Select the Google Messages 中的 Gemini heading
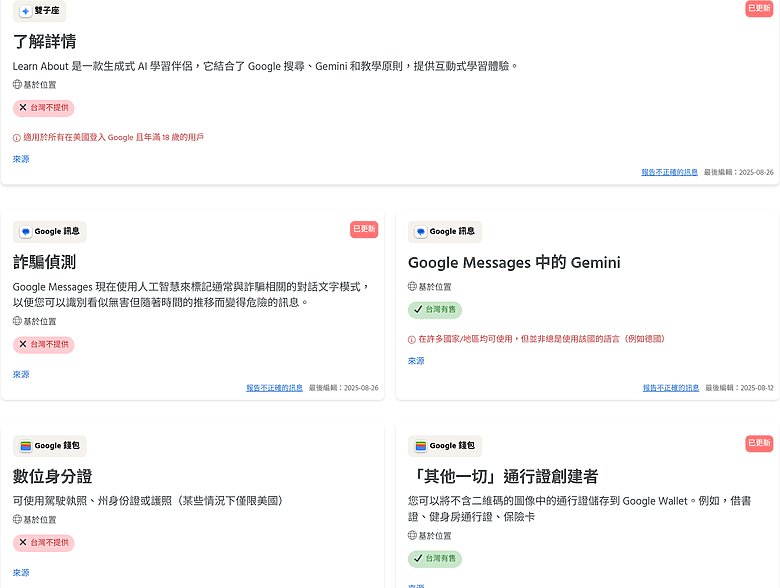 click(514, 263)
